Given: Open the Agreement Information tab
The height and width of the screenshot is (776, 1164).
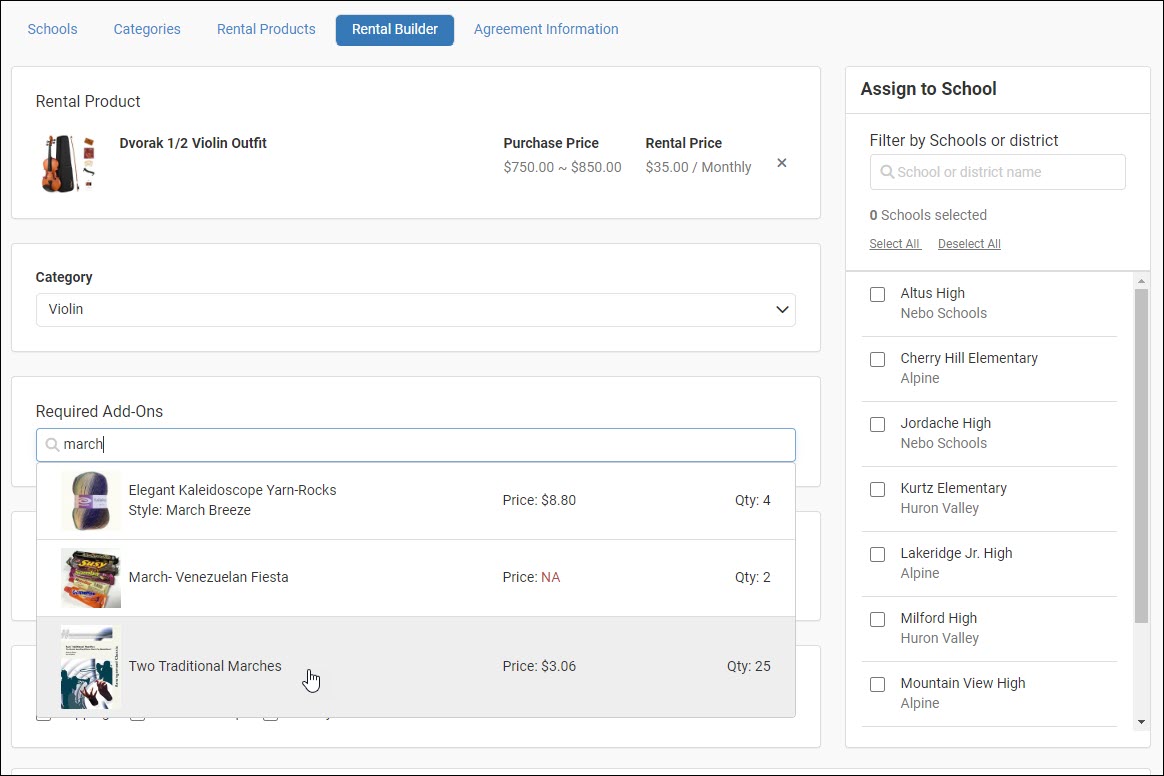Looking at the screenshot, I should (x=546, y=29).
